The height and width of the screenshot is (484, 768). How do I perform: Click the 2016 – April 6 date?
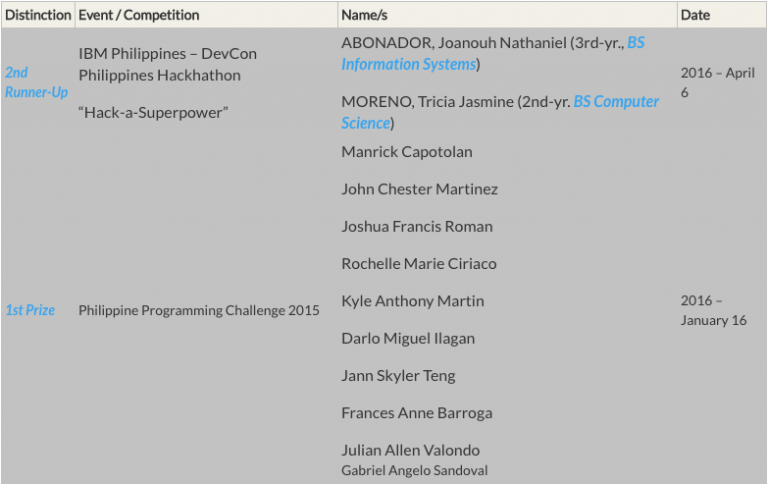[718, 82]
